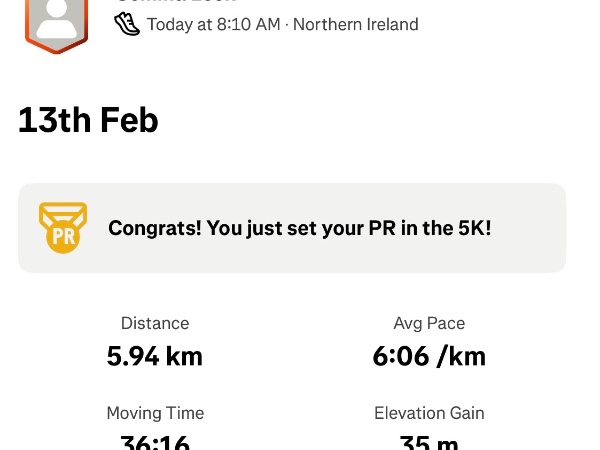This screenshot has width=600, height=450.
Task: Click the Avg Pace stat label
Action: pos(429,323)
